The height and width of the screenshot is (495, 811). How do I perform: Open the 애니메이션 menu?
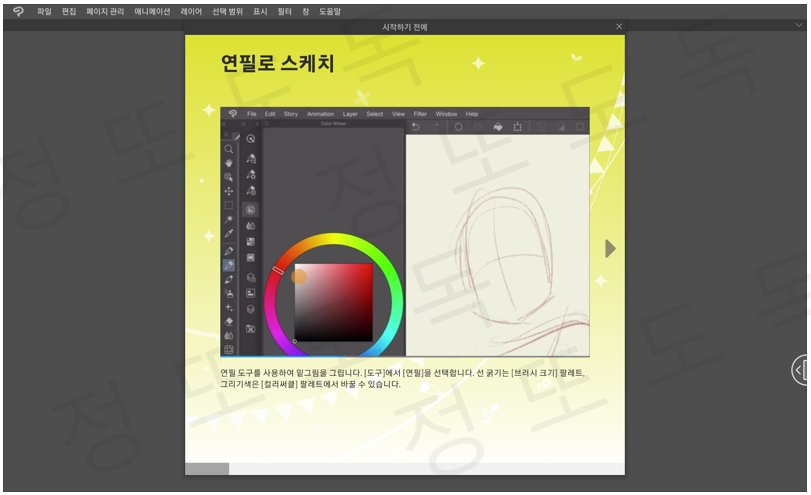(x=152, y=11)
